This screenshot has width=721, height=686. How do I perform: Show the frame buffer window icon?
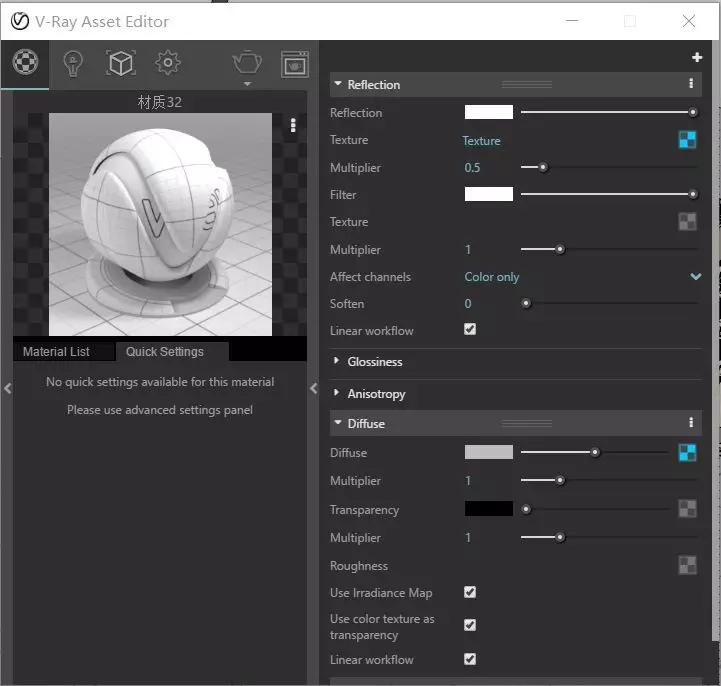point(295,64)
